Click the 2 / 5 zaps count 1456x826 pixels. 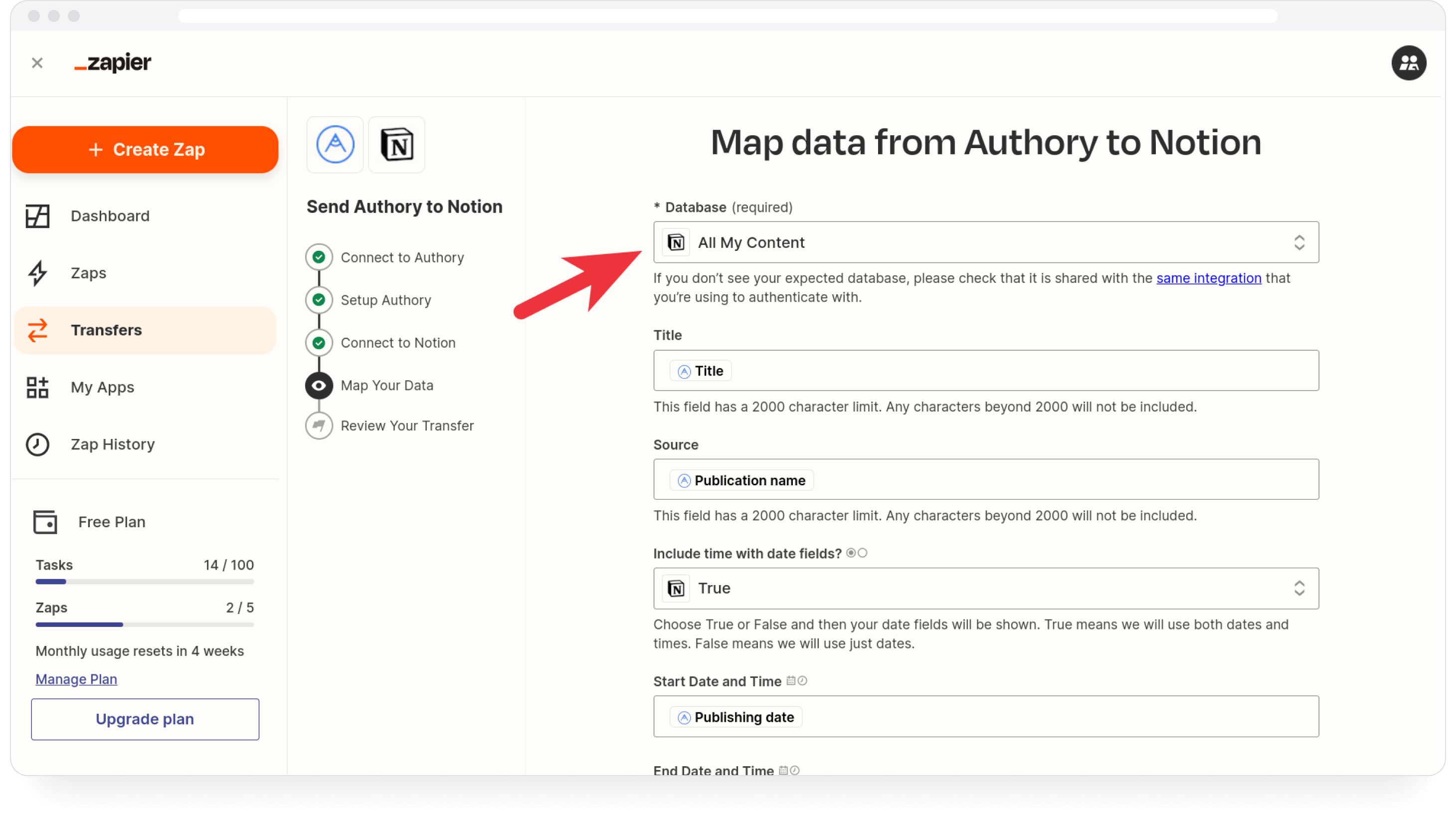[240, 608]
